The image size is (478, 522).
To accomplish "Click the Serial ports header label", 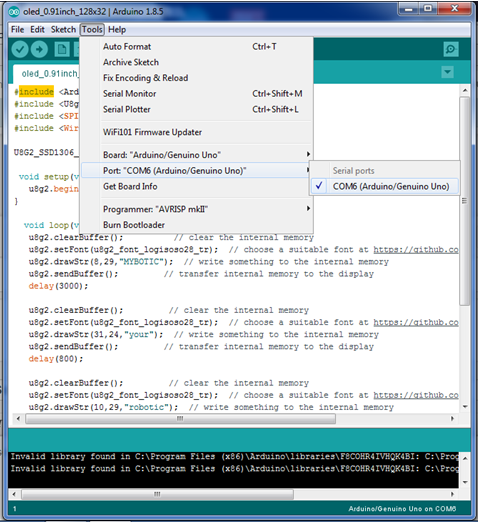I will (x=353, y=171).
